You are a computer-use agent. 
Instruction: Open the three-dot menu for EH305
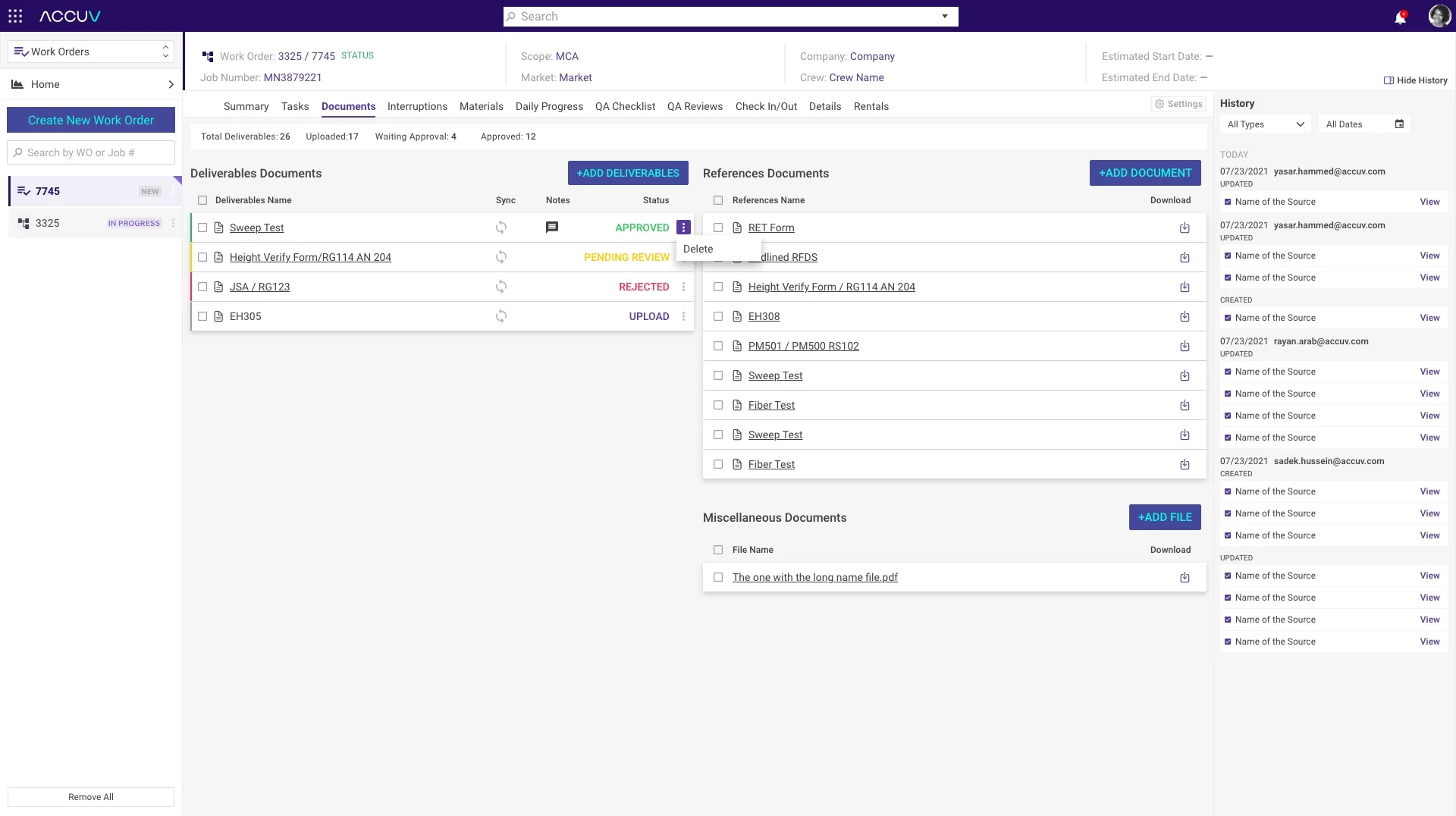click(683, 316)
